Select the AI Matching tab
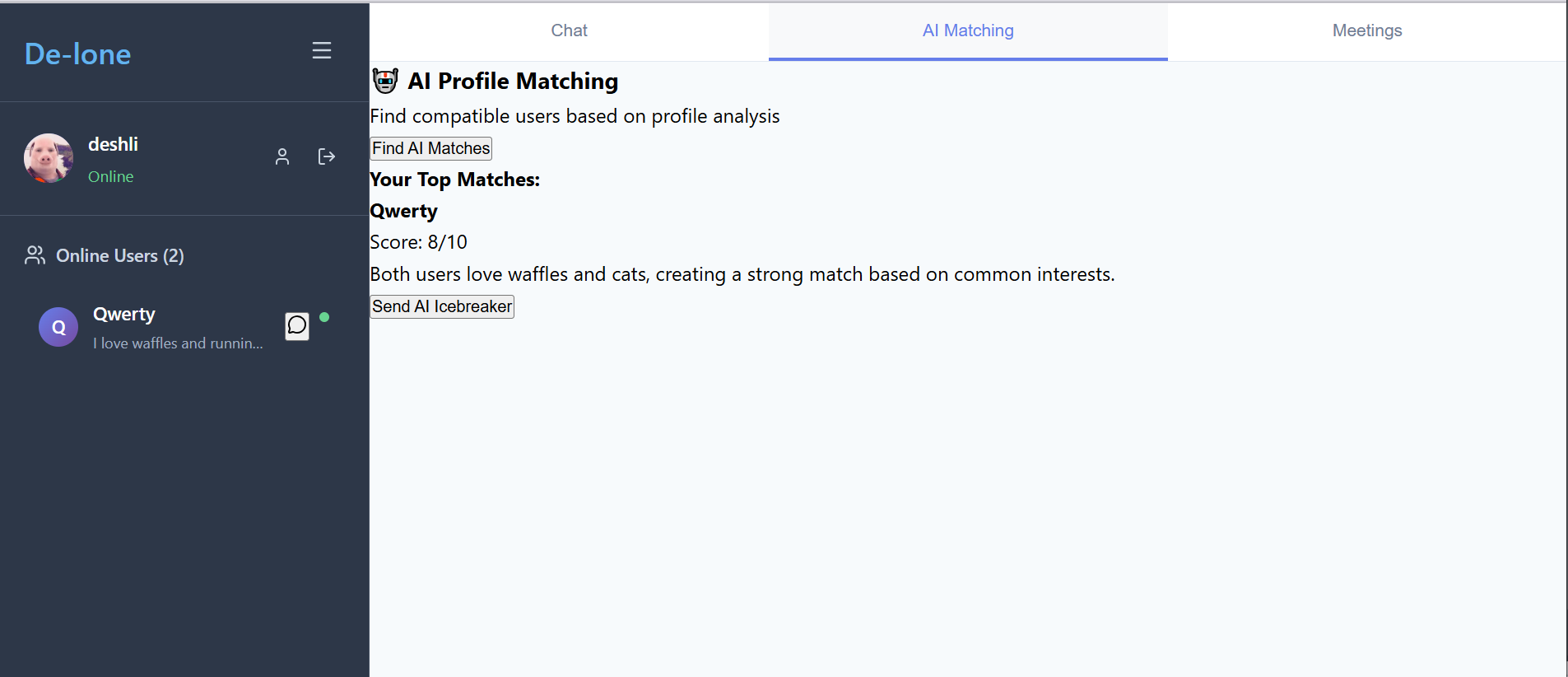 tap(968, 31)
